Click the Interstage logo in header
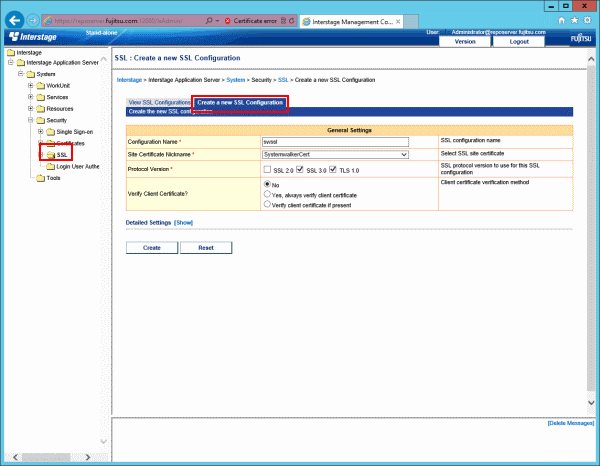The height and width of the screenshot is (466, 600). click(33, 37)
